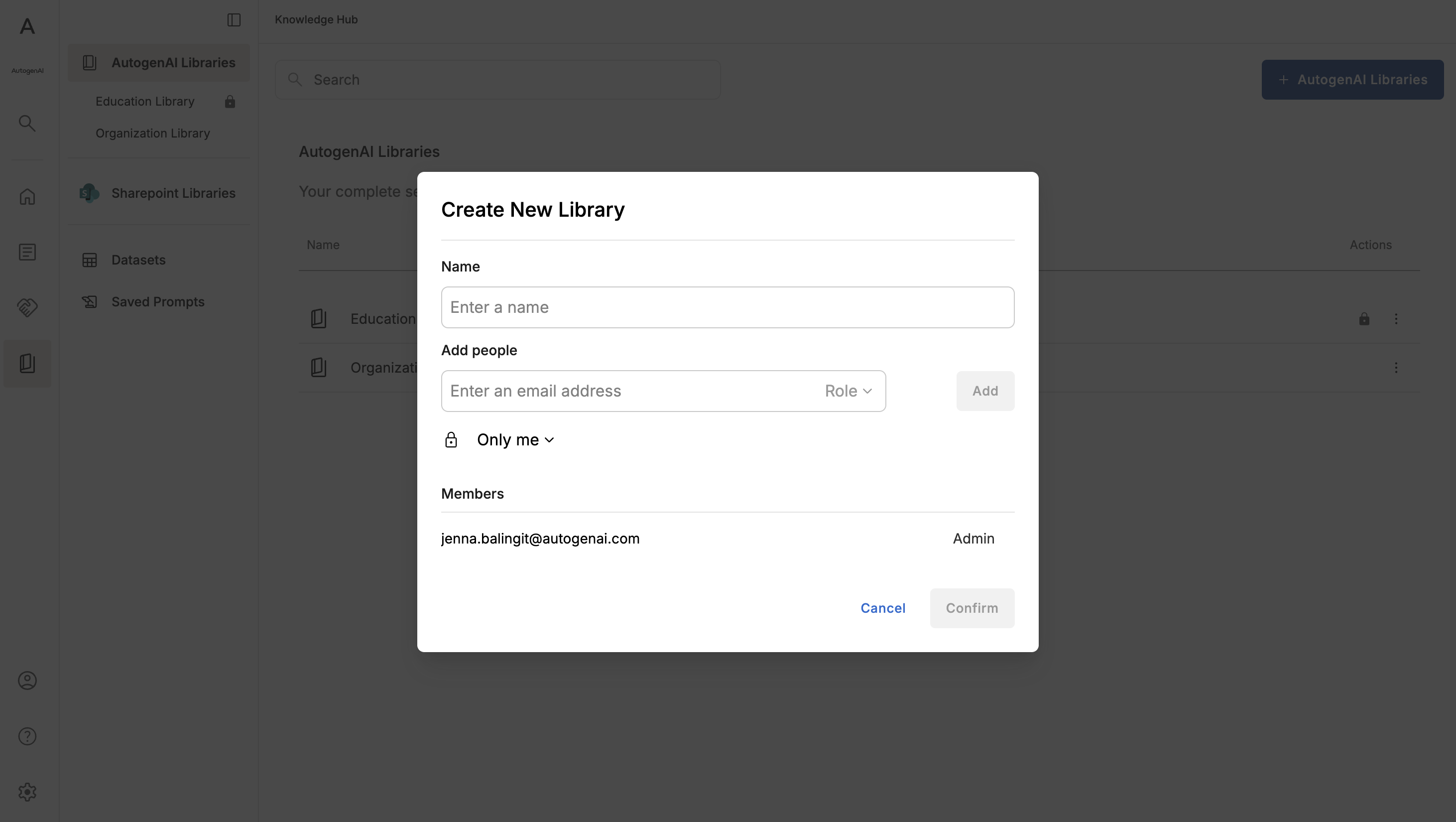1456x822 pixels.
Task: Click the lock icon next to Only me
Action: [451, 440]
